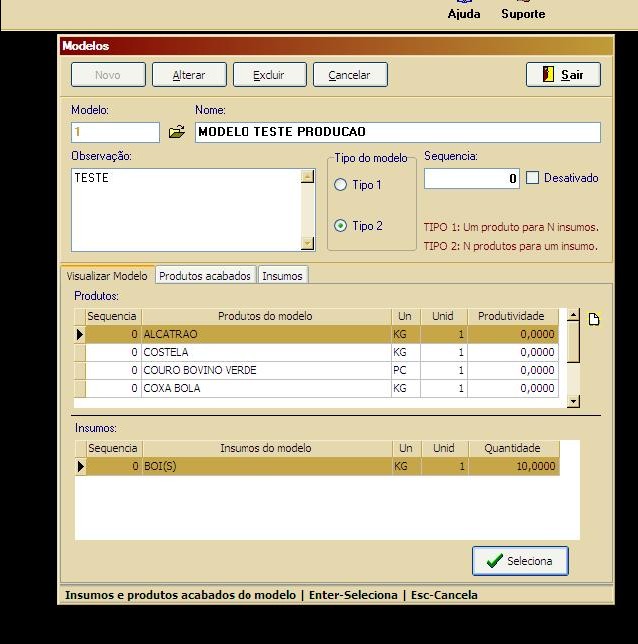Click the Unid cell of COXA BOLA
The image size is (638, 644).
pyautogui.click(x=444, y=389)
